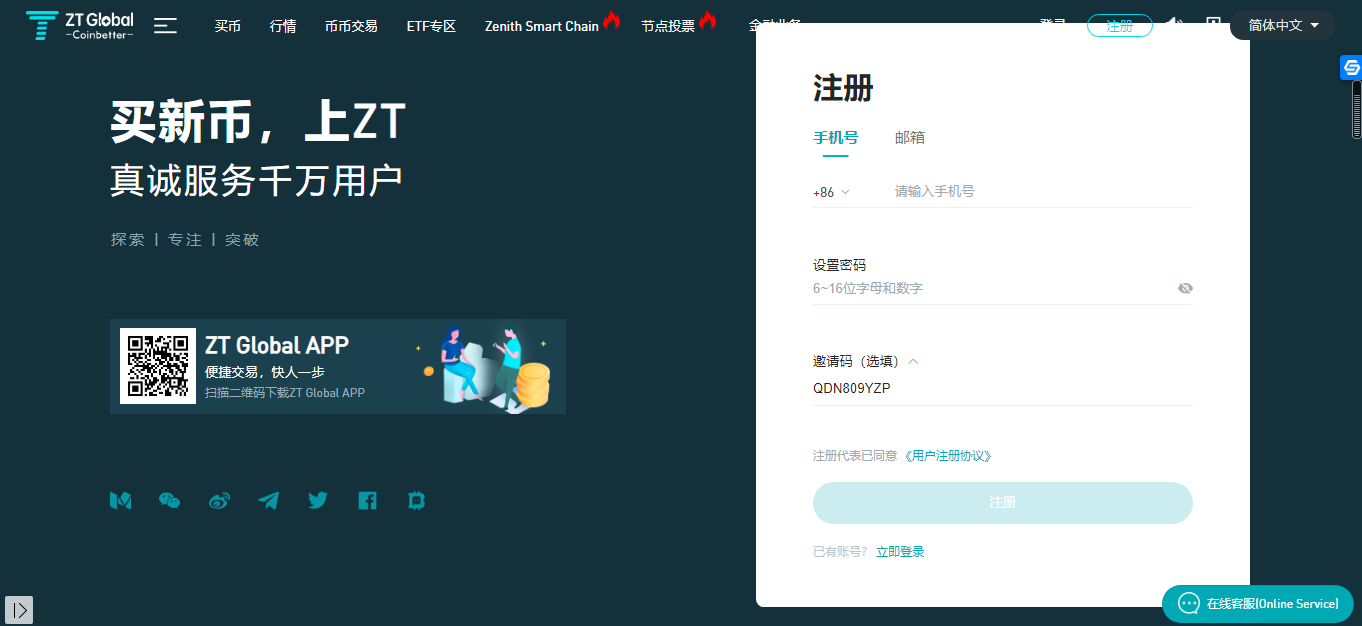Click the green level meter widget at right edge
The width and height of the screenshot is (1362, 626).
tap(1357, 109)
